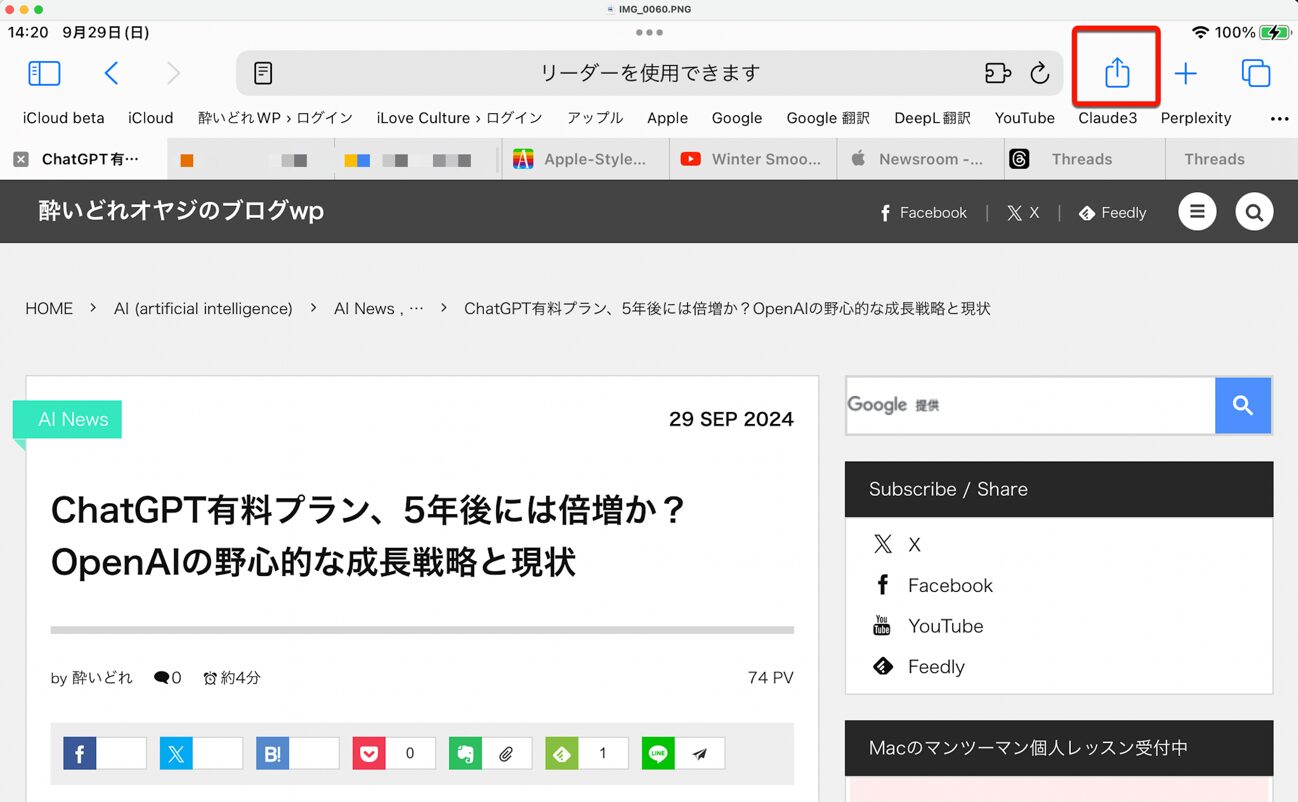Open Facebook link in site header
This screenshot has width=1298, height=802.
pos(923,213)
